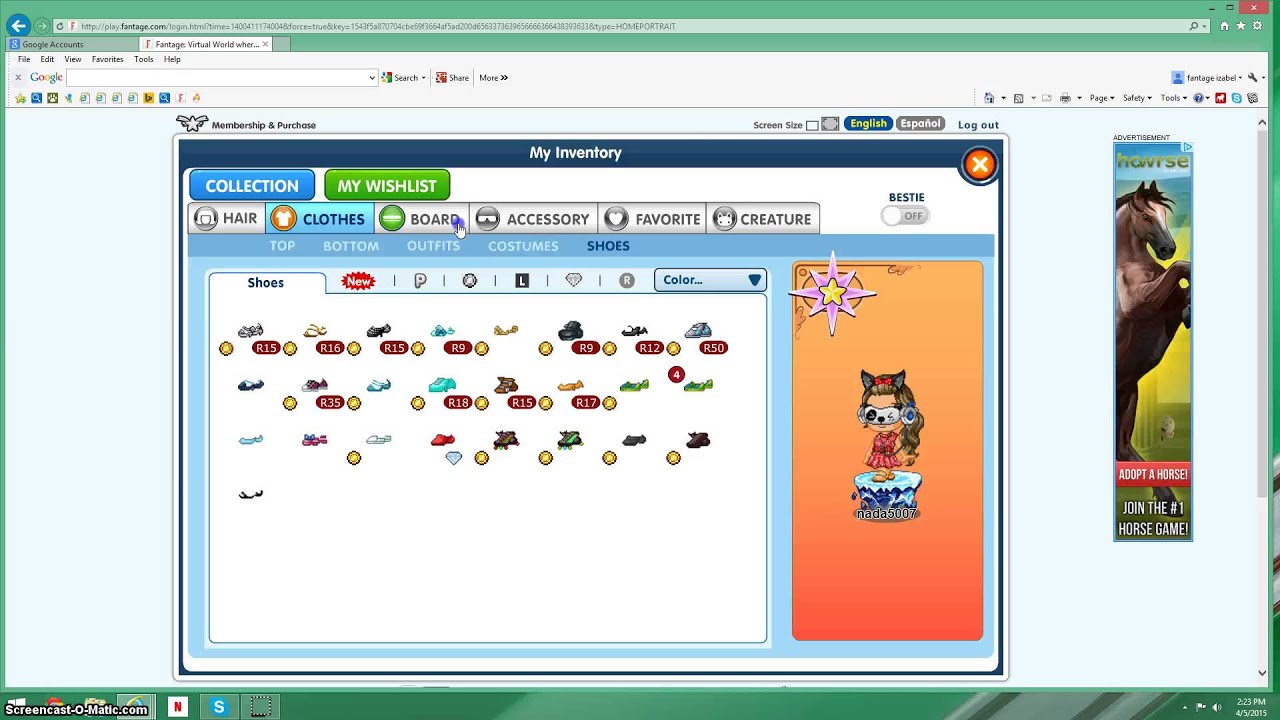1280x720 pixels.
Task: Click in the browser address bar
Action: click(620, 26)
